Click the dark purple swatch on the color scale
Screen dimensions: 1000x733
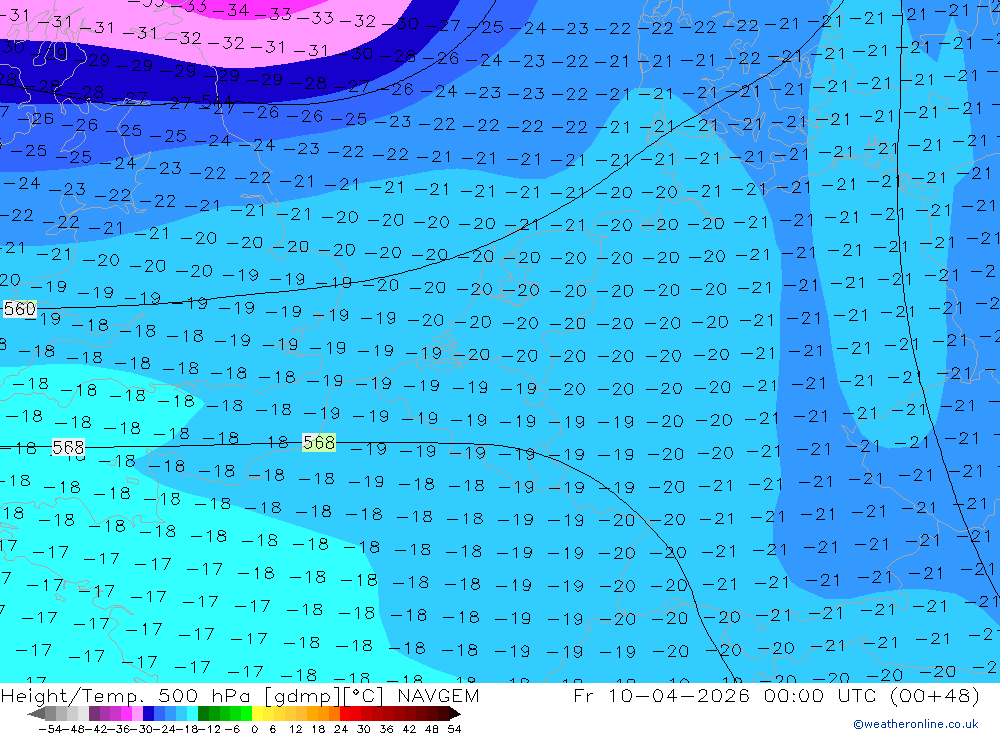tap(94, 713)
